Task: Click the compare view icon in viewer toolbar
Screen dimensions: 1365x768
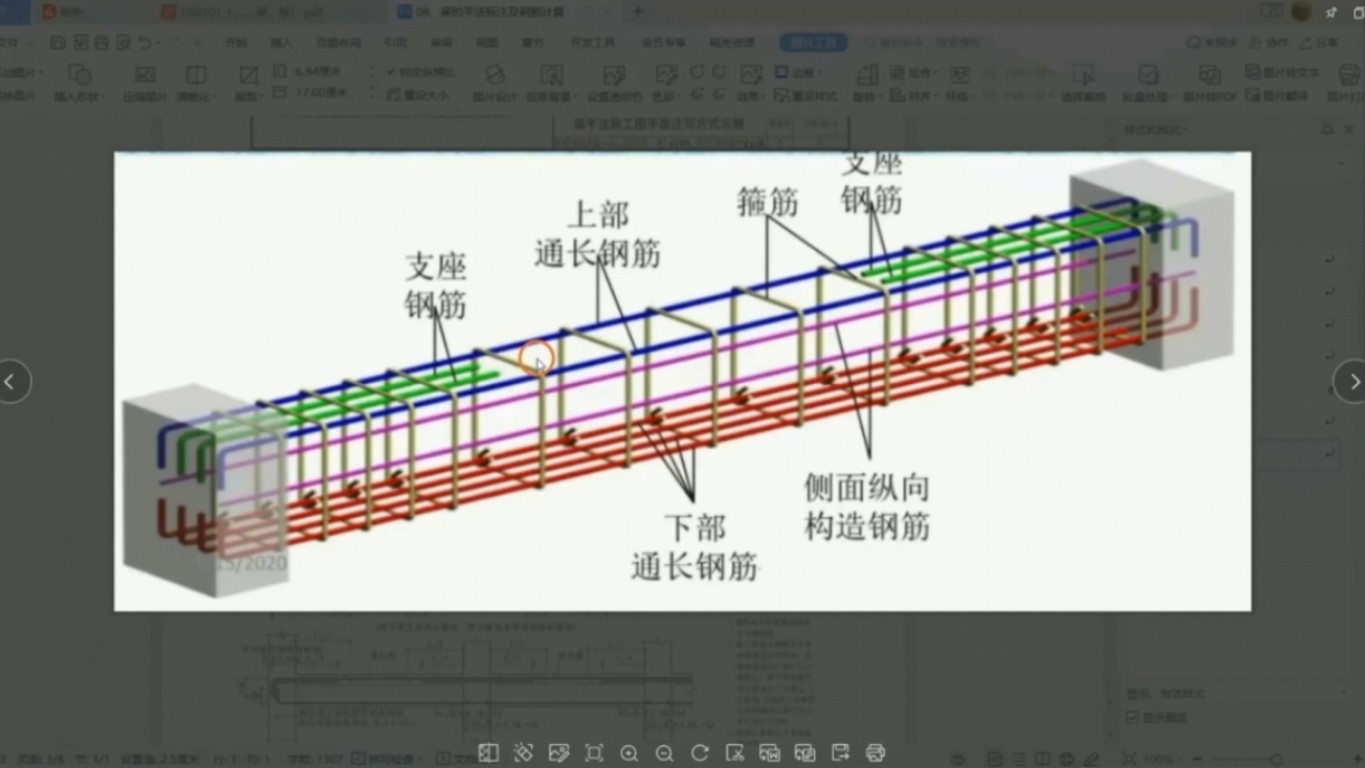Action: pos(488,753)
